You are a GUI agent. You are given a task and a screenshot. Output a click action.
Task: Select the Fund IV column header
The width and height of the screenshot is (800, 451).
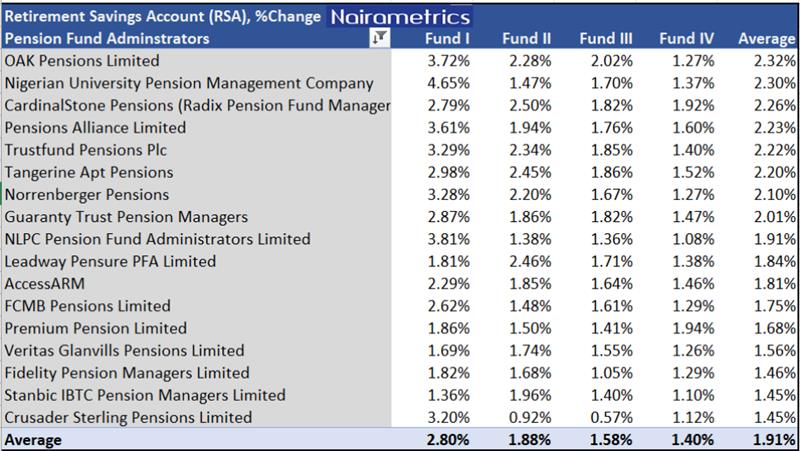683,38
